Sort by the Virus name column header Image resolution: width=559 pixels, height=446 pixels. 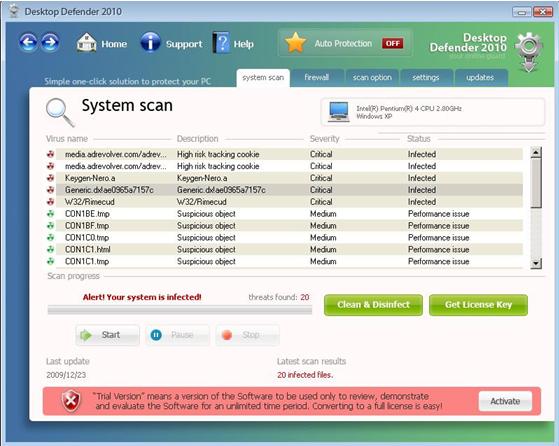pos(67,139)
